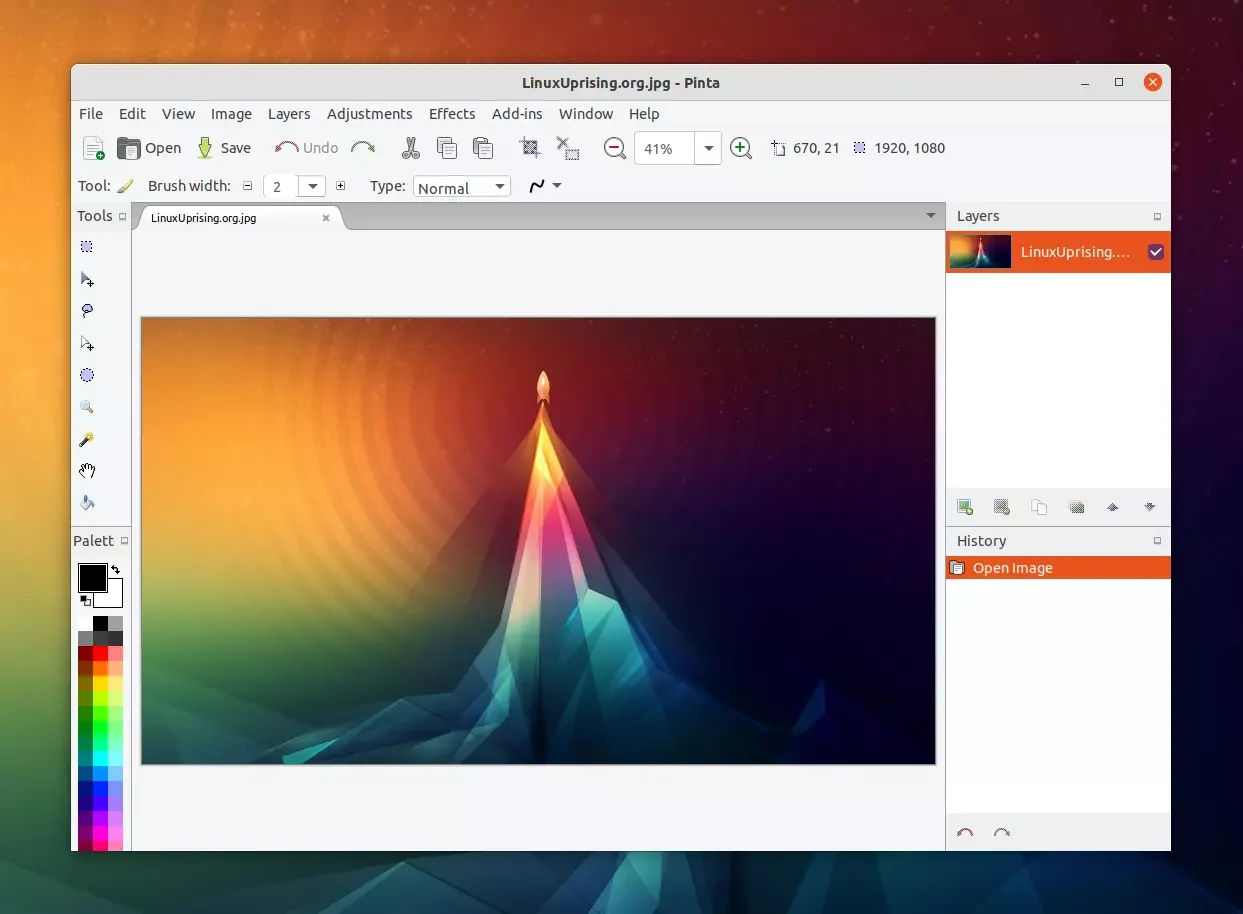This screenshot has width=1243, height=914.
Task: Activate the Pan tool
Action: click(x=87, y=471)
